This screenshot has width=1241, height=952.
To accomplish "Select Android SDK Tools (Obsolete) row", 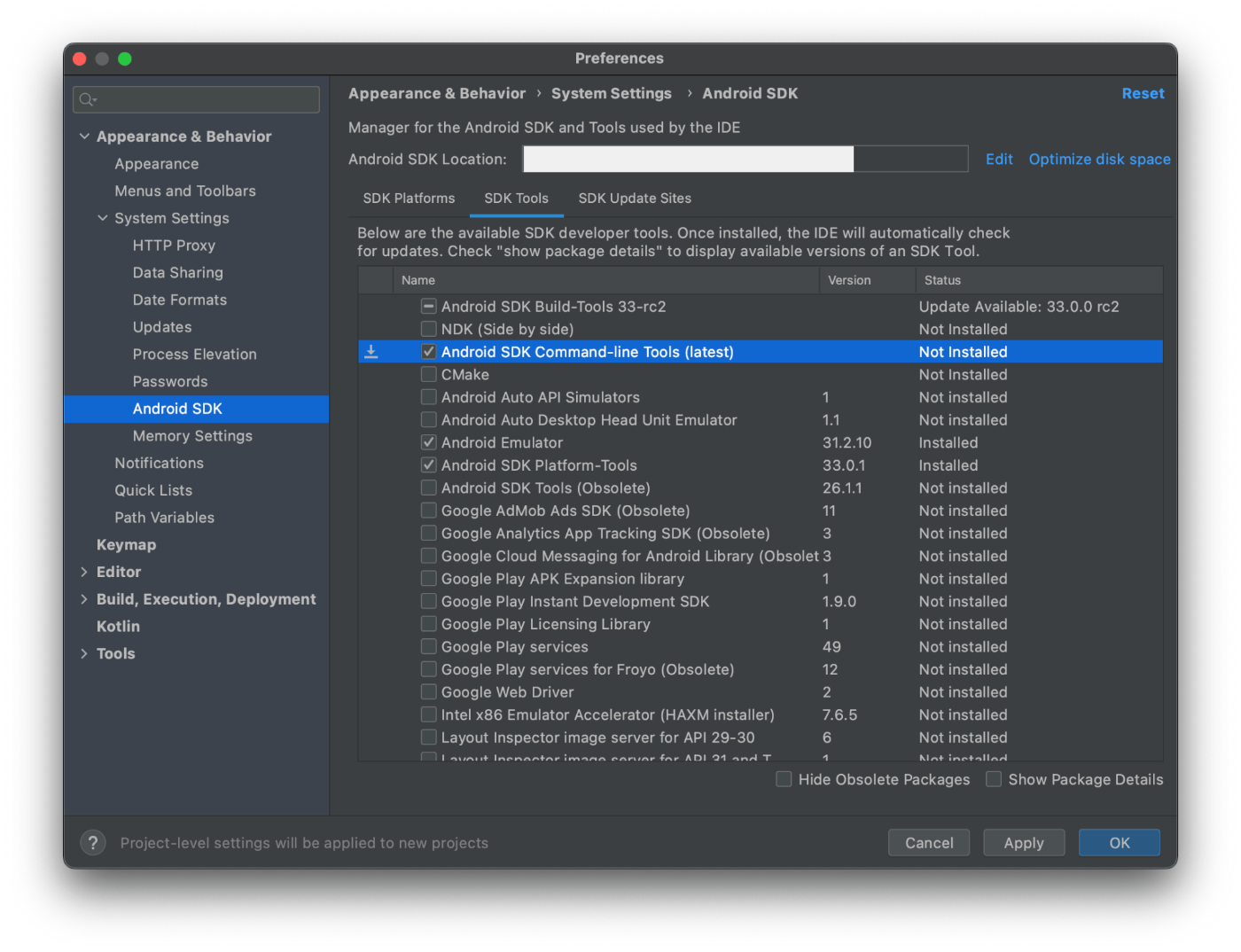I will pos(761,488).
